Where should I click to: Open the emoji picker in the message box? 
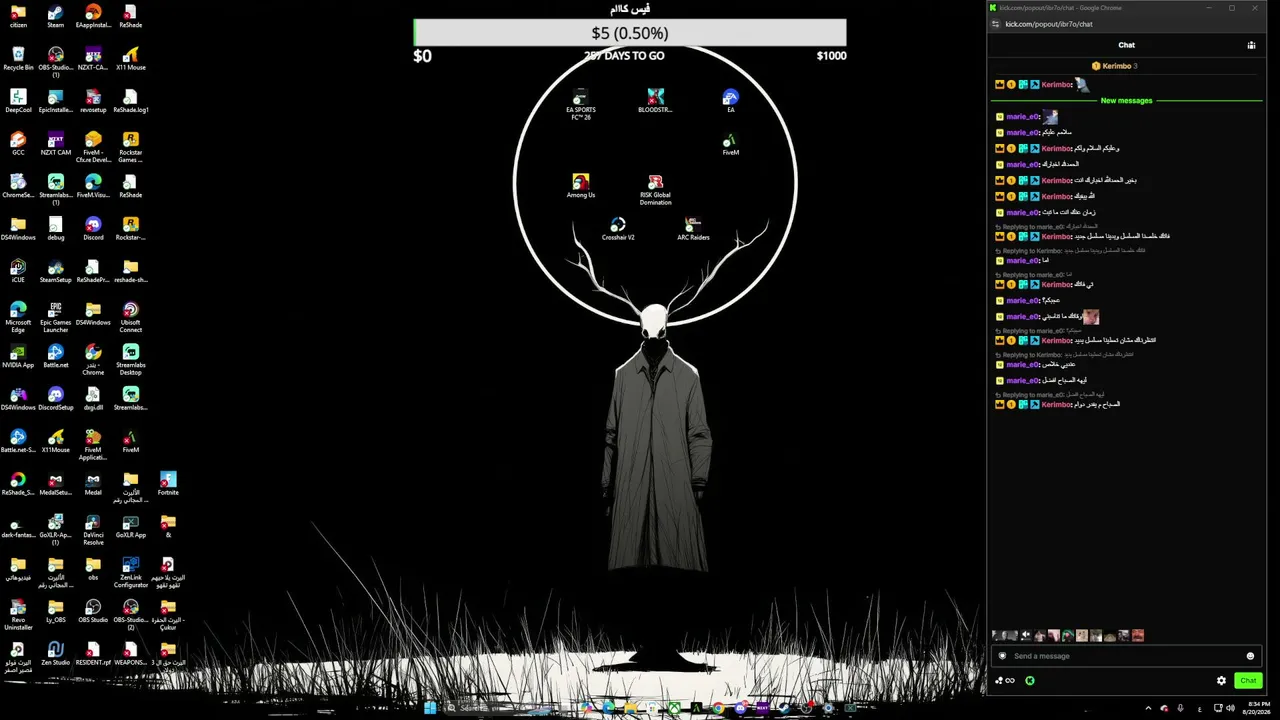tap(1250, 656)
